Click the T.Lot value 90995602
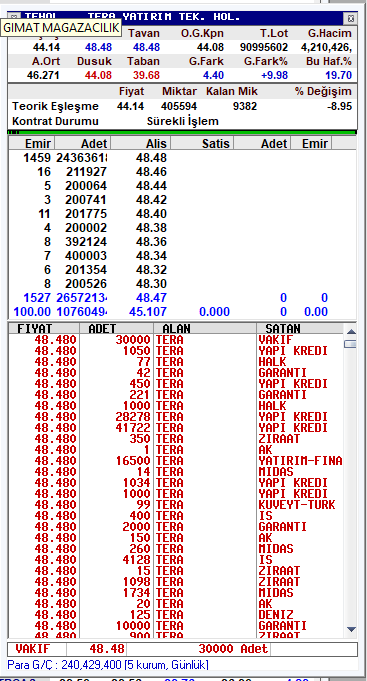This screenshot has height=681, width=367. coord(264,47)
